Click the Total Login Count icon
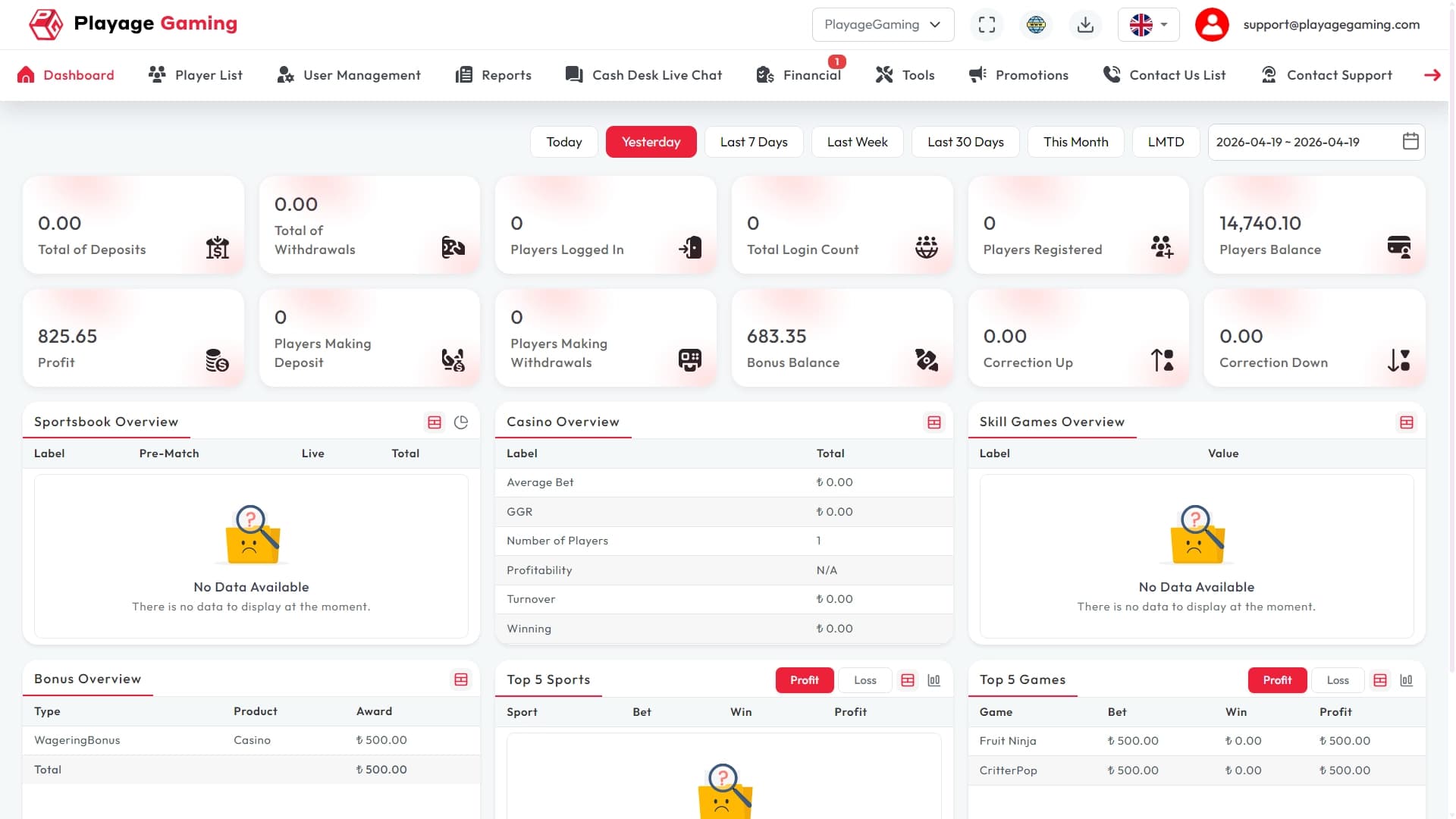This screenshot has height=819, width=1456. (926, 247)
